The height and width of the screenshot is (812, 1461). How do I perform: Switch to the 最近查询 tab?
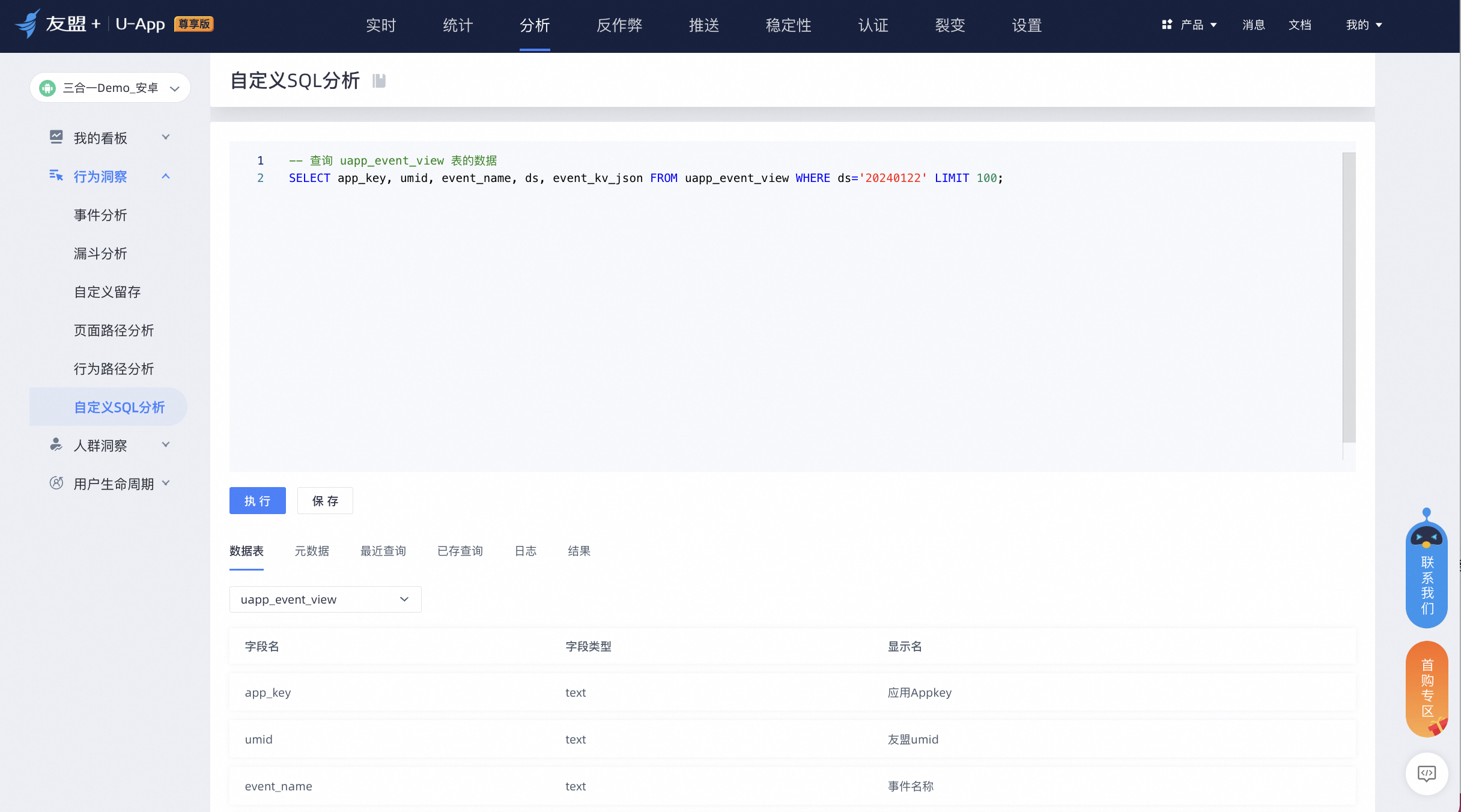coord(383,551)
